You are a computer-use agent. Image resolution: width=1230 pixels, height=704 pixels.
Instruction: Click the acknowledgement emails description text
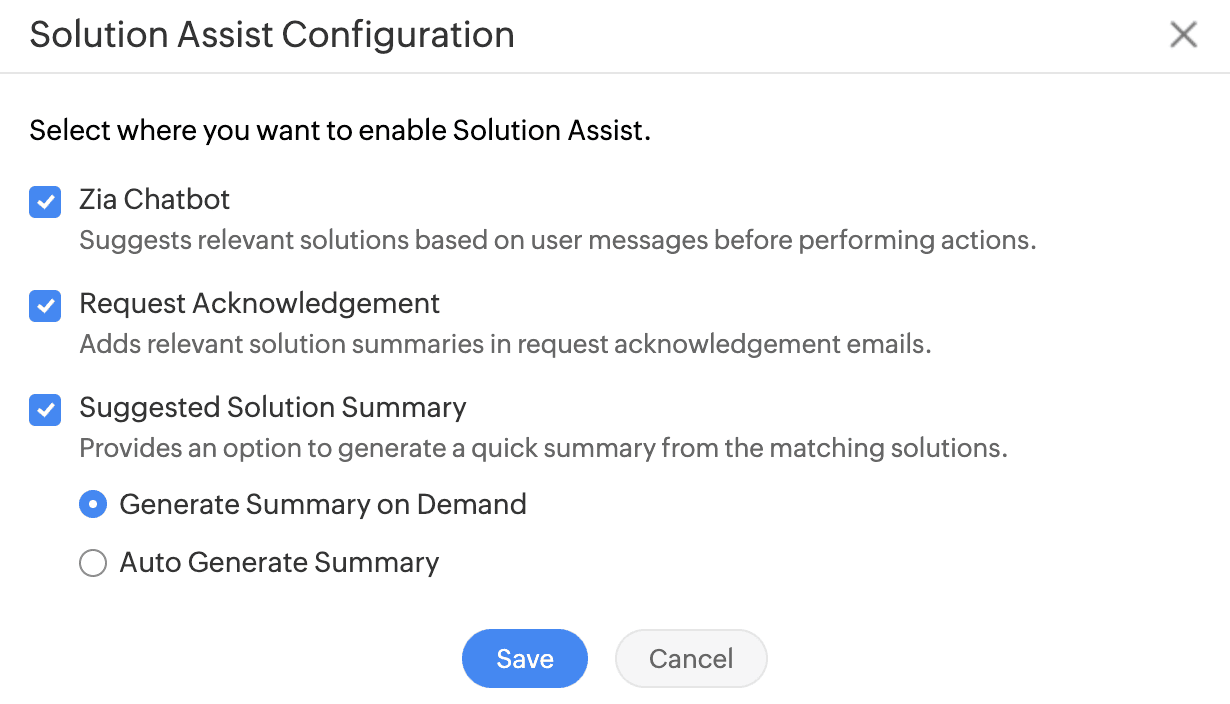coord(505,344)
